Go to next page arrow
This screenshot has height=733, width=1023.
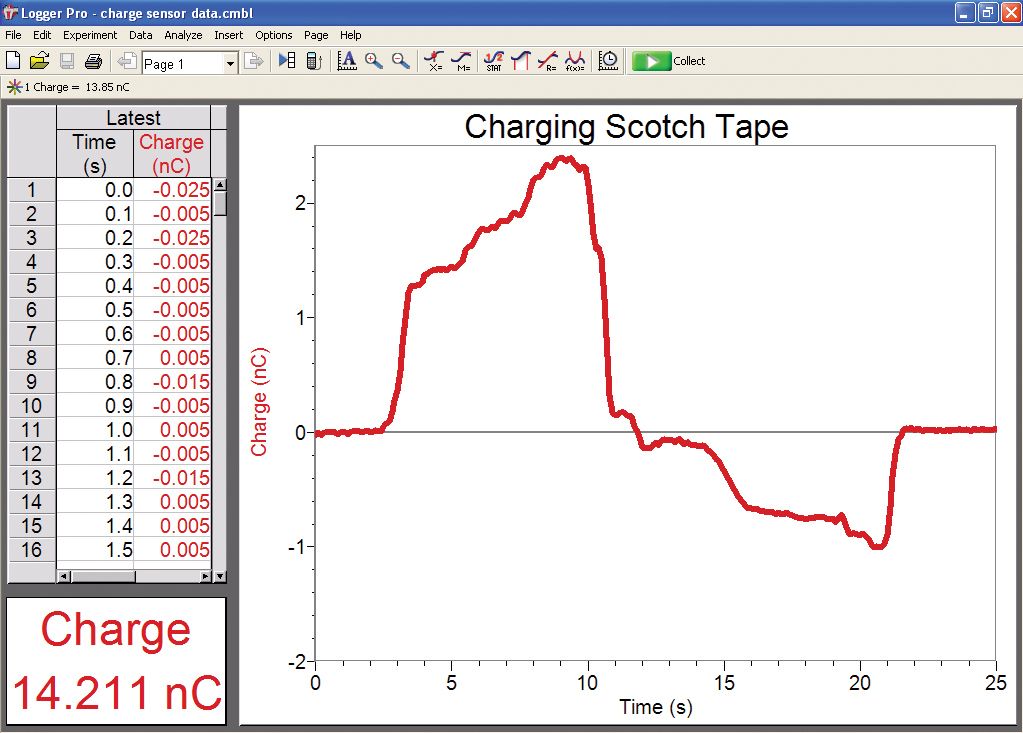pos(254,61)
